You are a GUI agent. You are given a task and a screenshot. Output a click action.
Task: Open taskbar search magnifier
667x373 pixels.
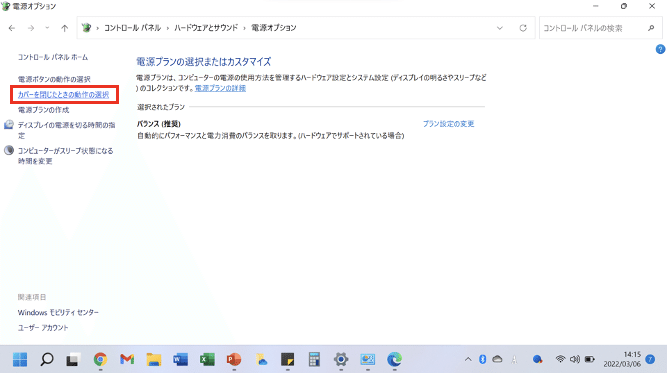pyautogui.click(x=47, y=359)
